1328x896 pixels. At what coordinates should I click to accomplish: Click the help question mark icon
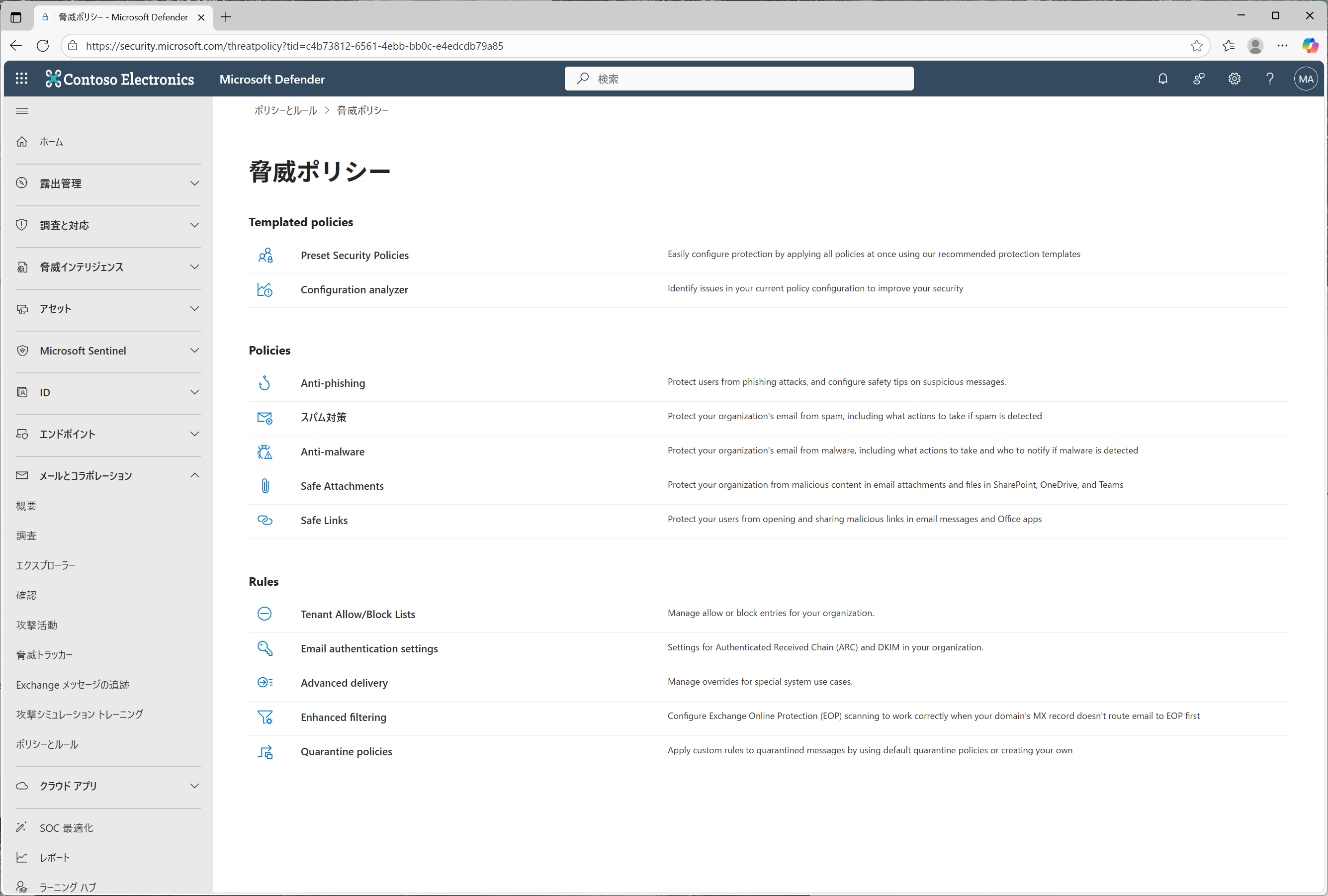tap(1270, 79)
